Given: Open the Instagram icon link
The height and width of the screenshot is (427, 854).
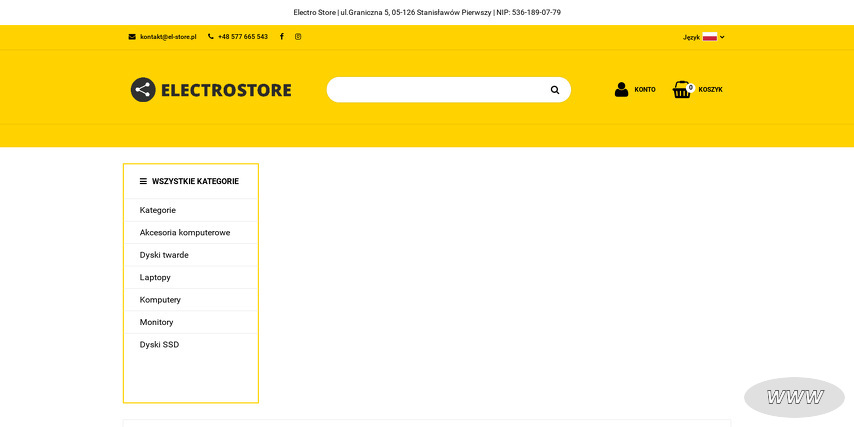Looking at the screenshot, I should click(x=298, y=37).
